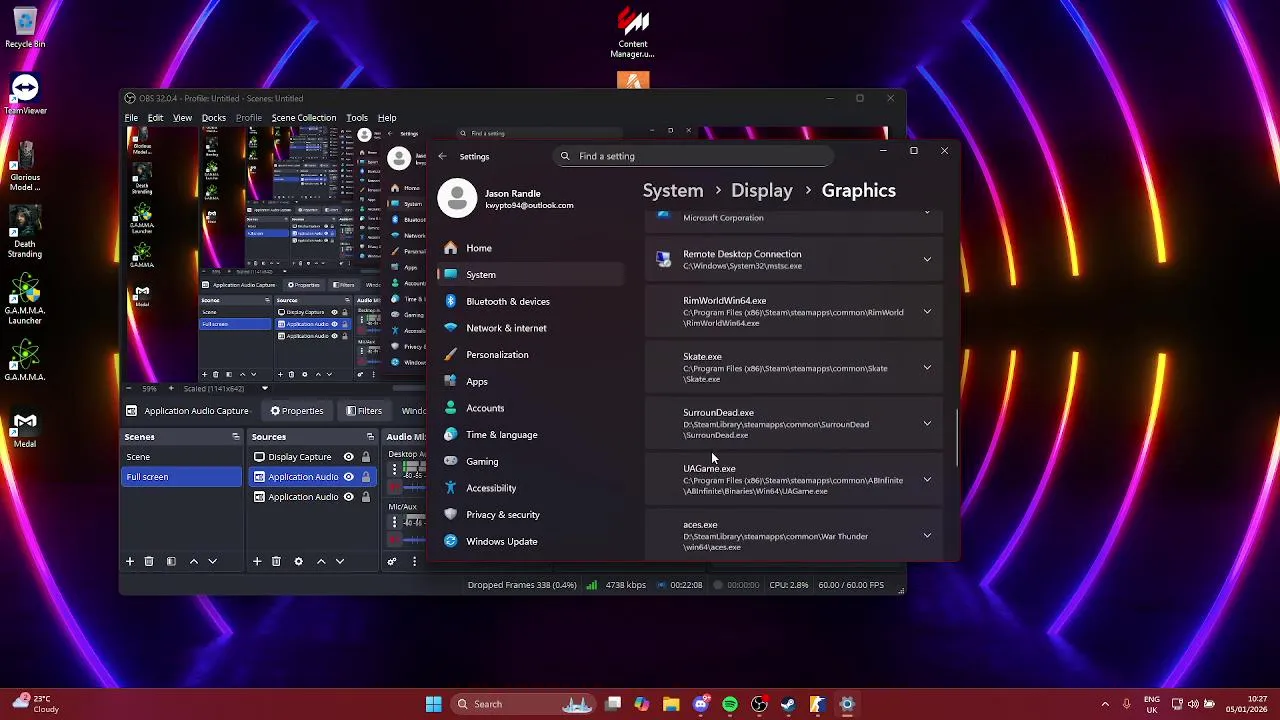Add a new source in OBS Sources panel
Viewport: 1280px width, 720px height.
[x=257, y=561]
